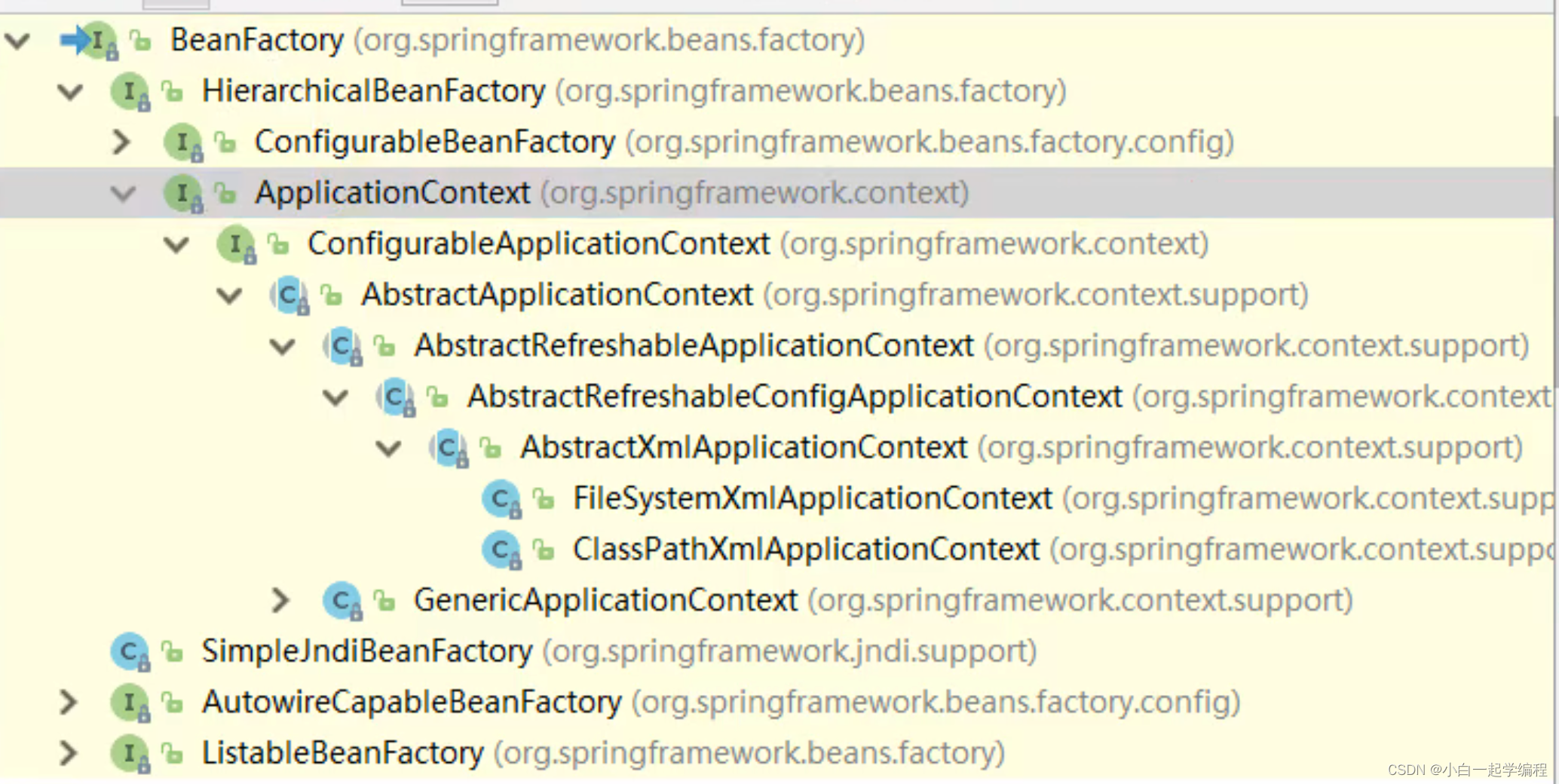Select the AbstractRefreshableConfigApplicationContext row text
Image resolution: width=1559 pixels, height=784 pixels.
click(1010, 397)
